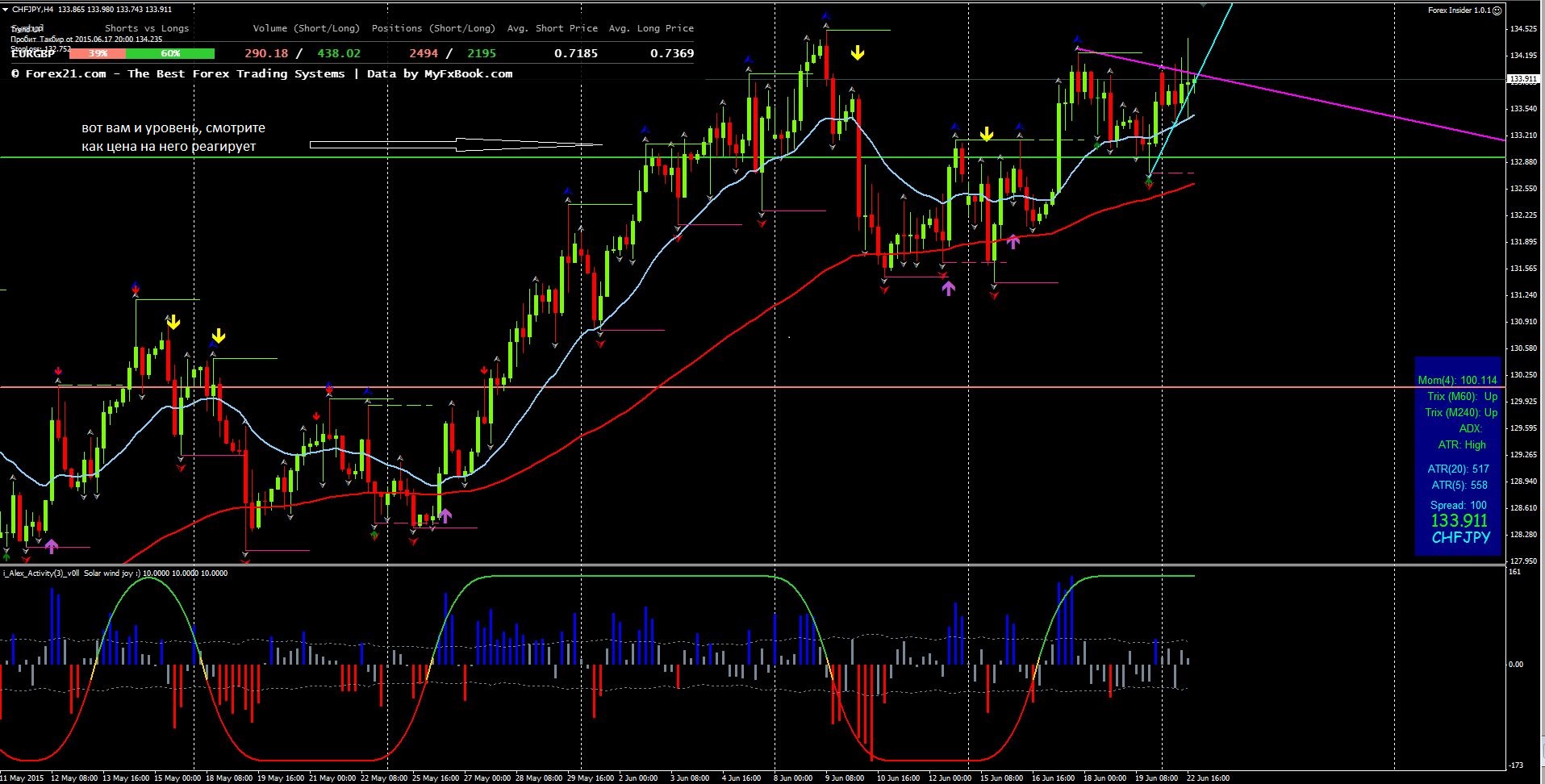Click the Spread: 100 reading
The width and height of the screenshot is (1545, 784).
(1458, 505)
